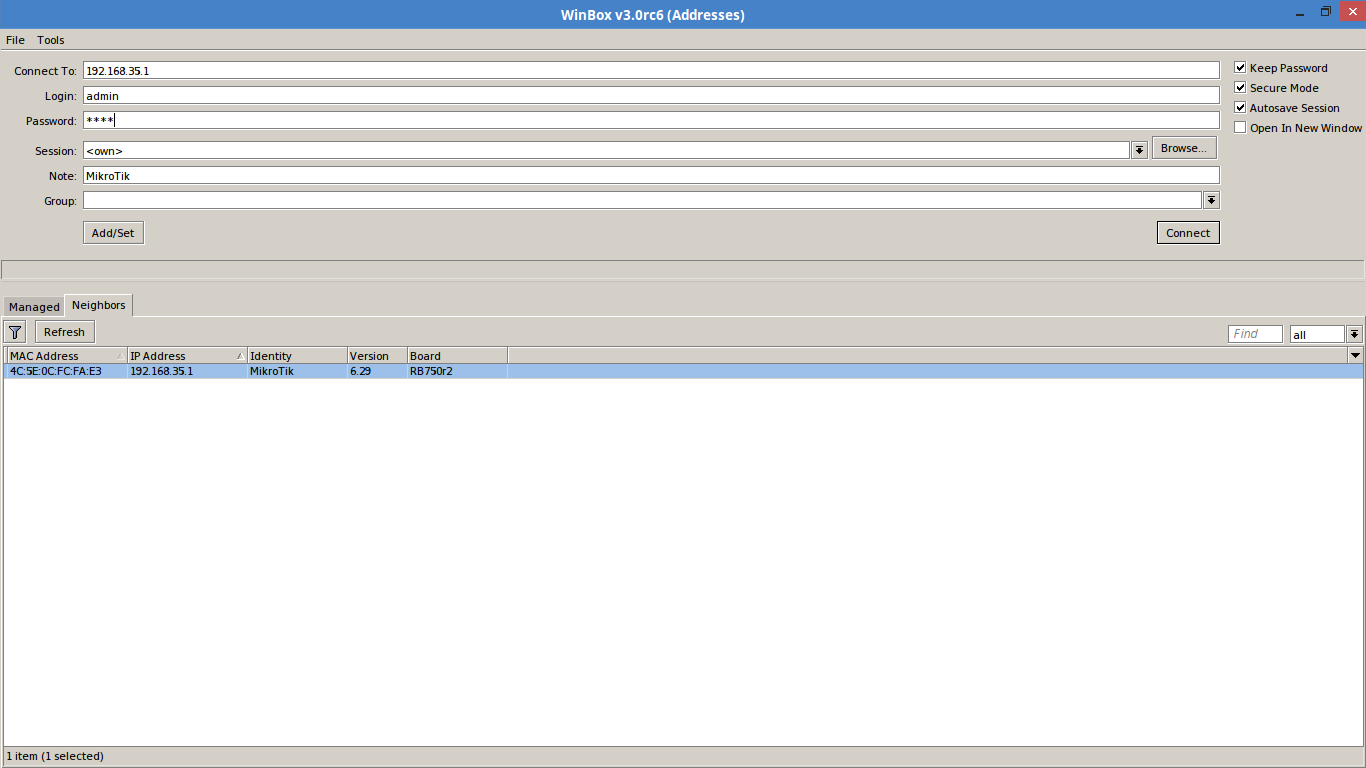Sort by IP Address column header
Image resolution: width=1366 pixels, height=768 pixels.
(187, 356)
